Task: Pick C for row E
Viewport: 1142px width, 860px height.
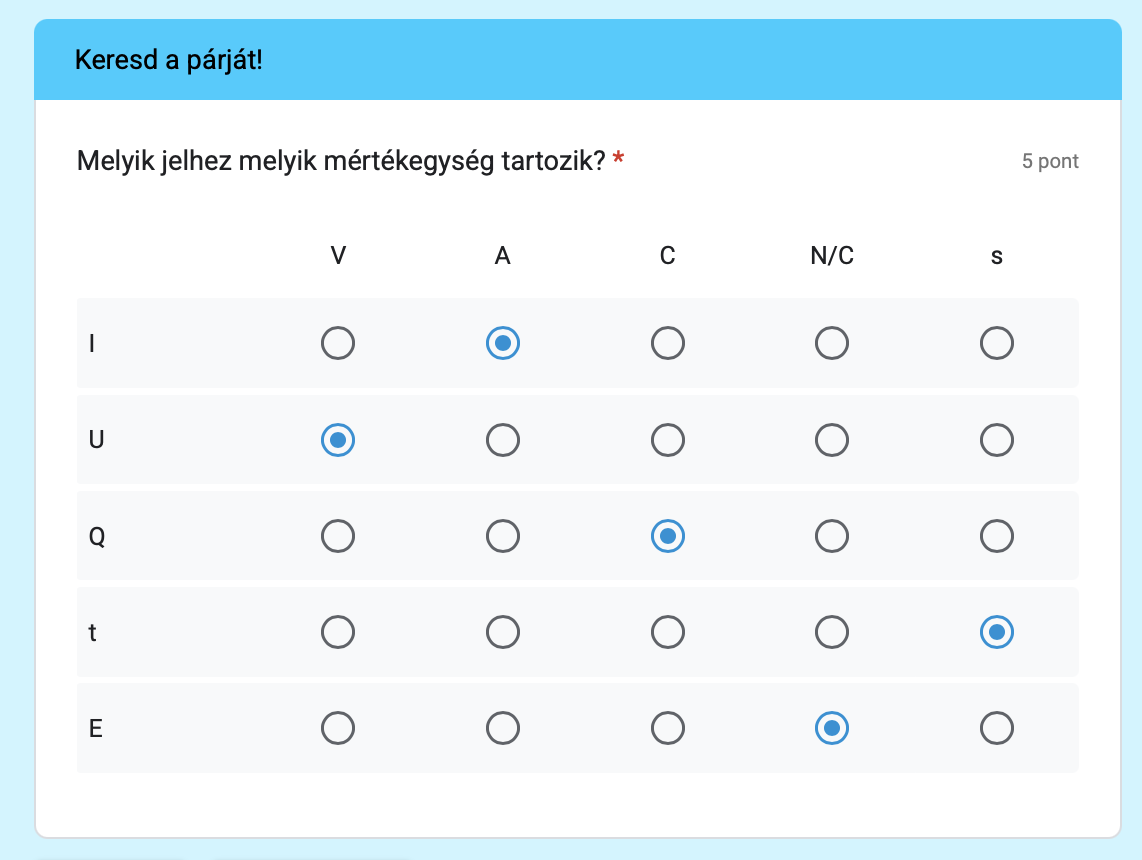Action: (668, 729)
